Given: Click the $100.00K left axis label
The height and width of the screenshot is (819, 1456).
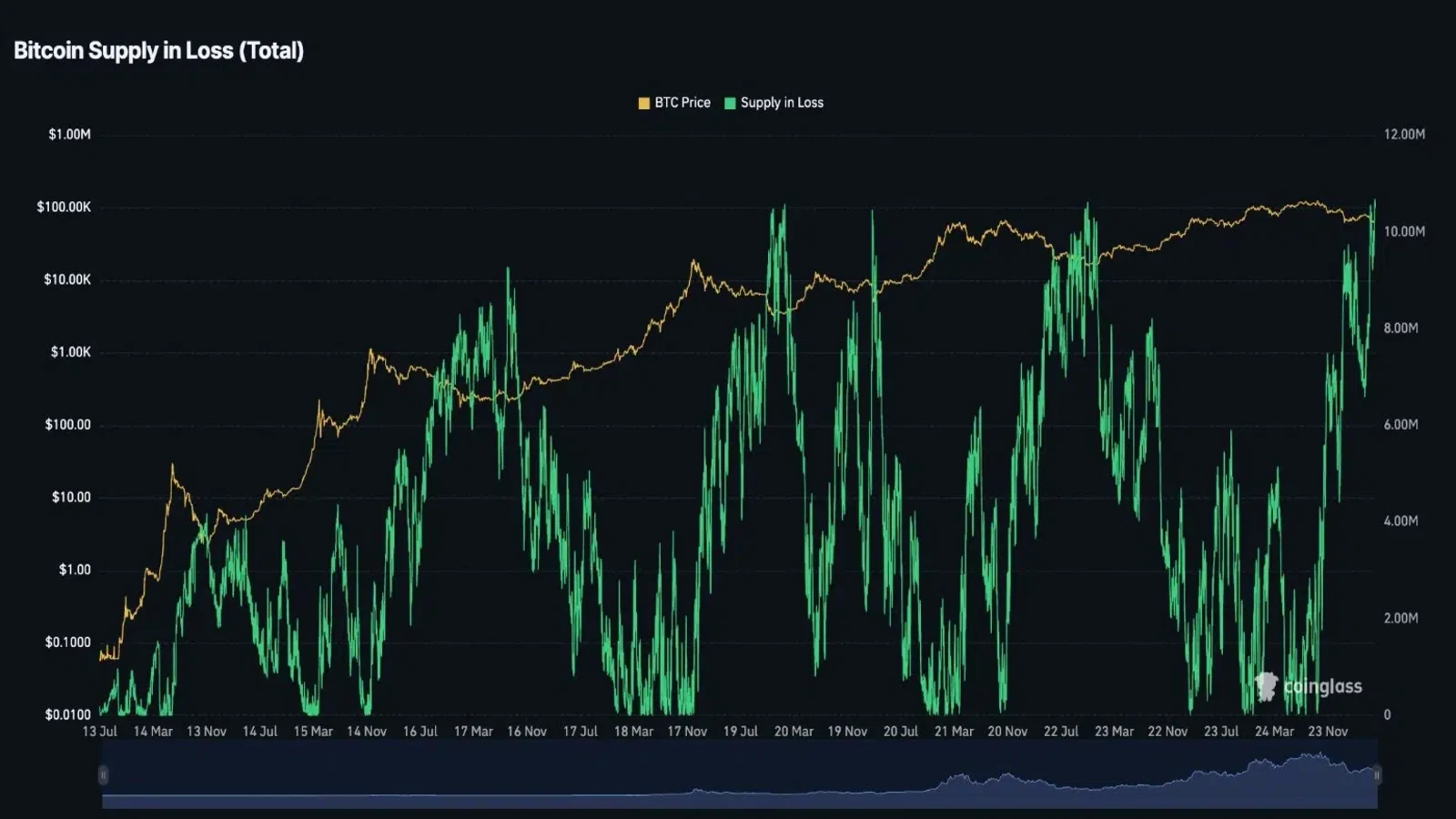Looking at the screenshot, I should pyautogui.click(x=64, y=207).
